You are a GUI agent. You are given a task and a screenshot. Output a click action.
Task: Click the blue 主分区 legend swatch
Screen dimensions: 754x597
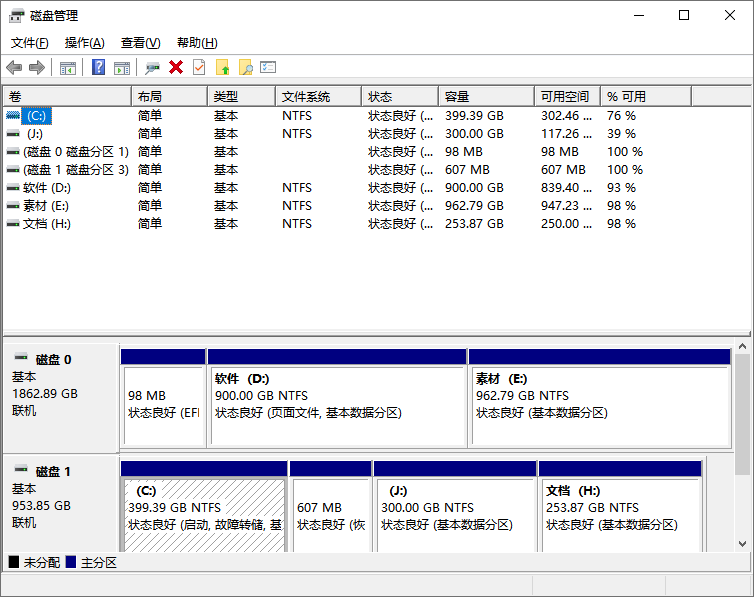(71, 562)
